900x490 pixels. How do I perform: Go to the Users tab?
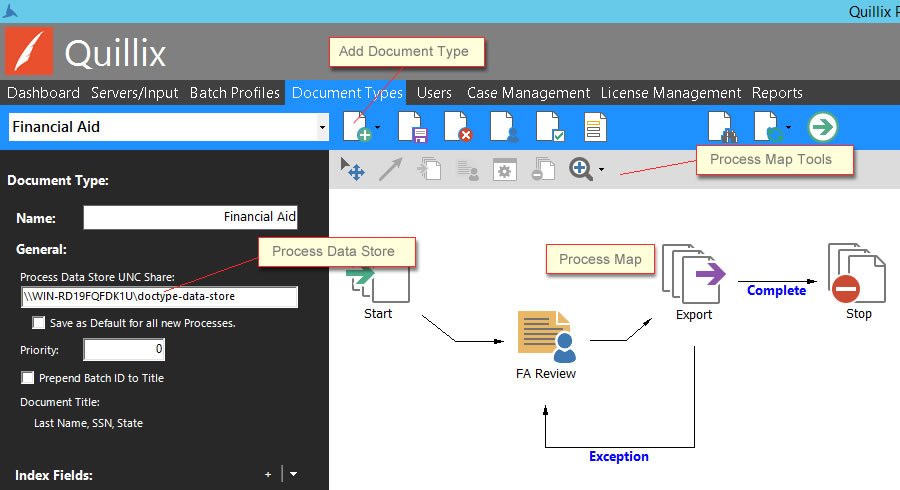pyautogui.click(x=434, y=93)
